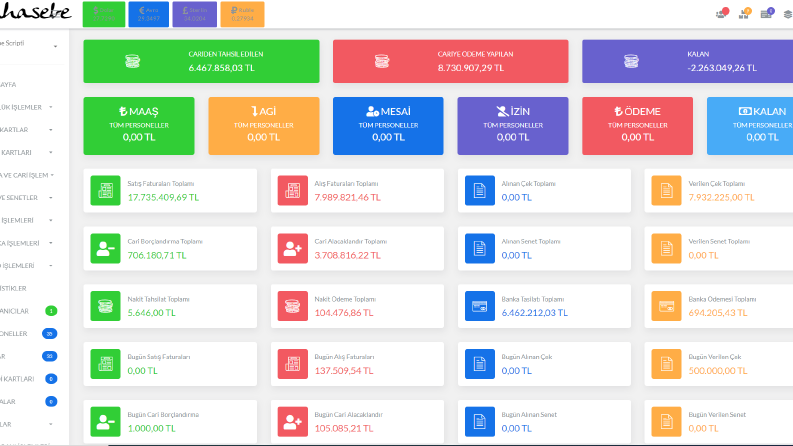Click the Banka Ödemesi Toplamı orange card icon

click(666, 306)
